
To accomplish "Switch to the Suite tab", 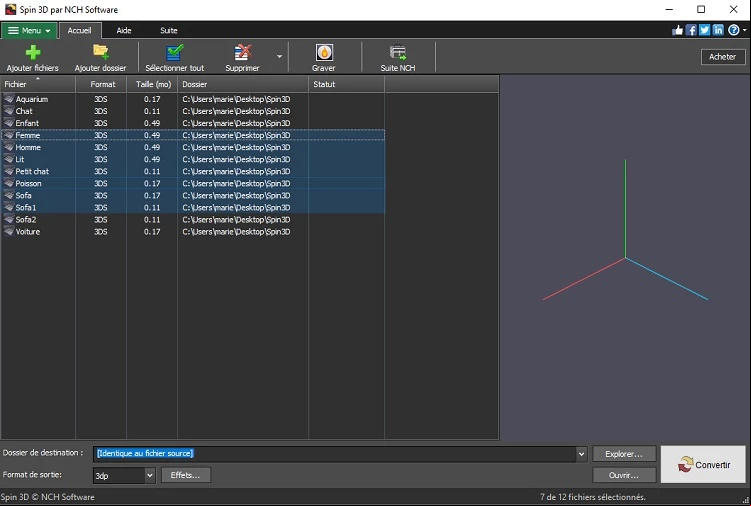I will (x=169, y=30).
